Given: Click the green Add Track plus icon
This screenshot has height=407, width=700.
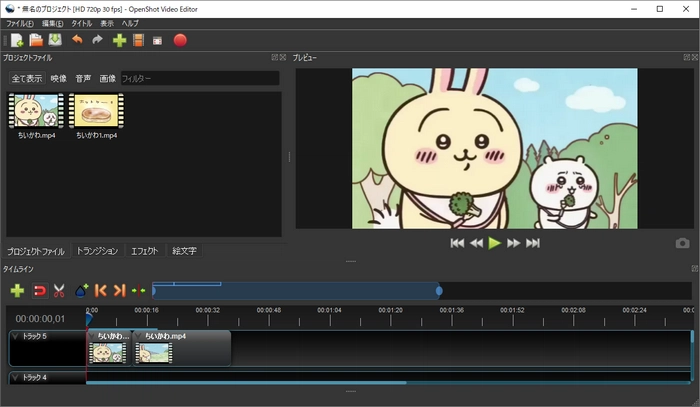Looking at the screenshot, I should (17, 290).
